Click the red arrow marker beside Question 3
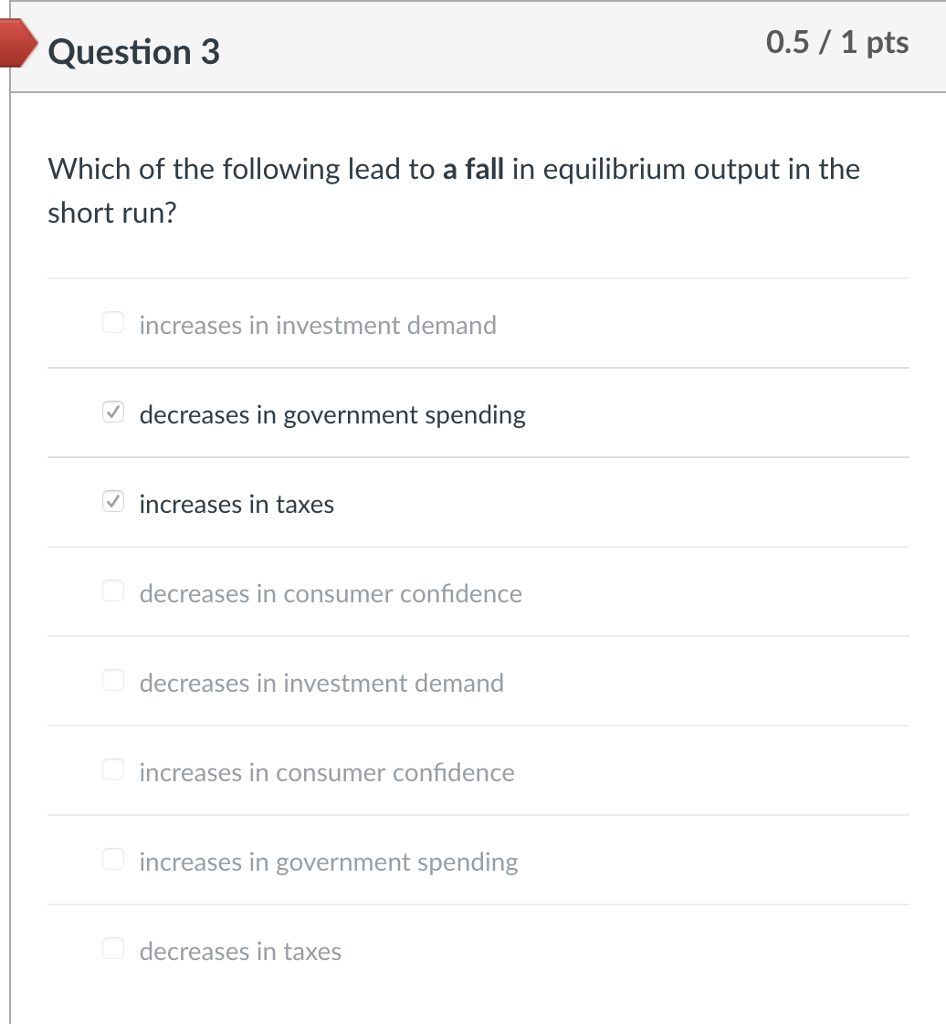946x1024 pixels. [x=17, y=45]
